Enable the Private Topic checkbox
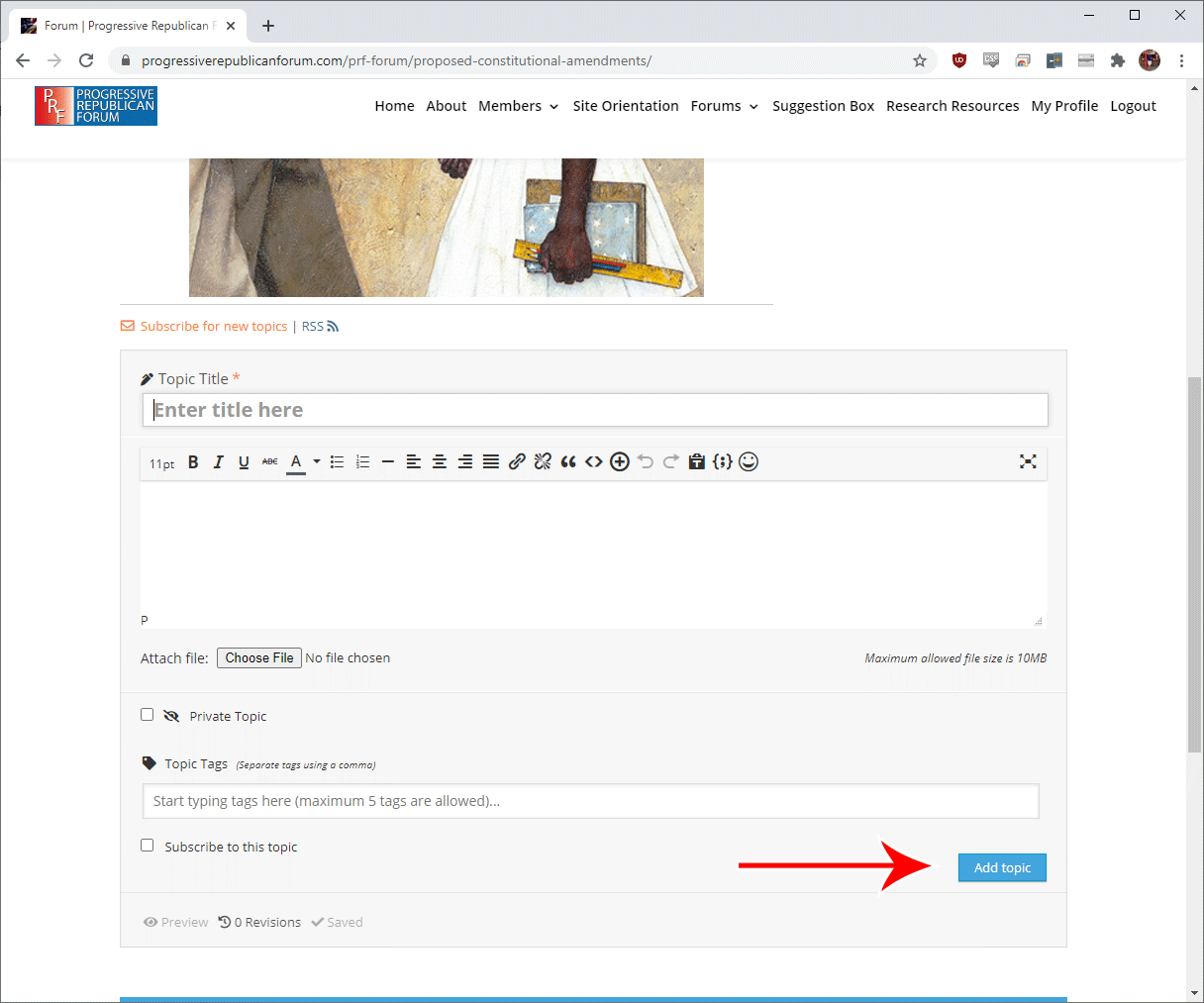This screenshot has width=1204, height=1003. click(148, 715)
